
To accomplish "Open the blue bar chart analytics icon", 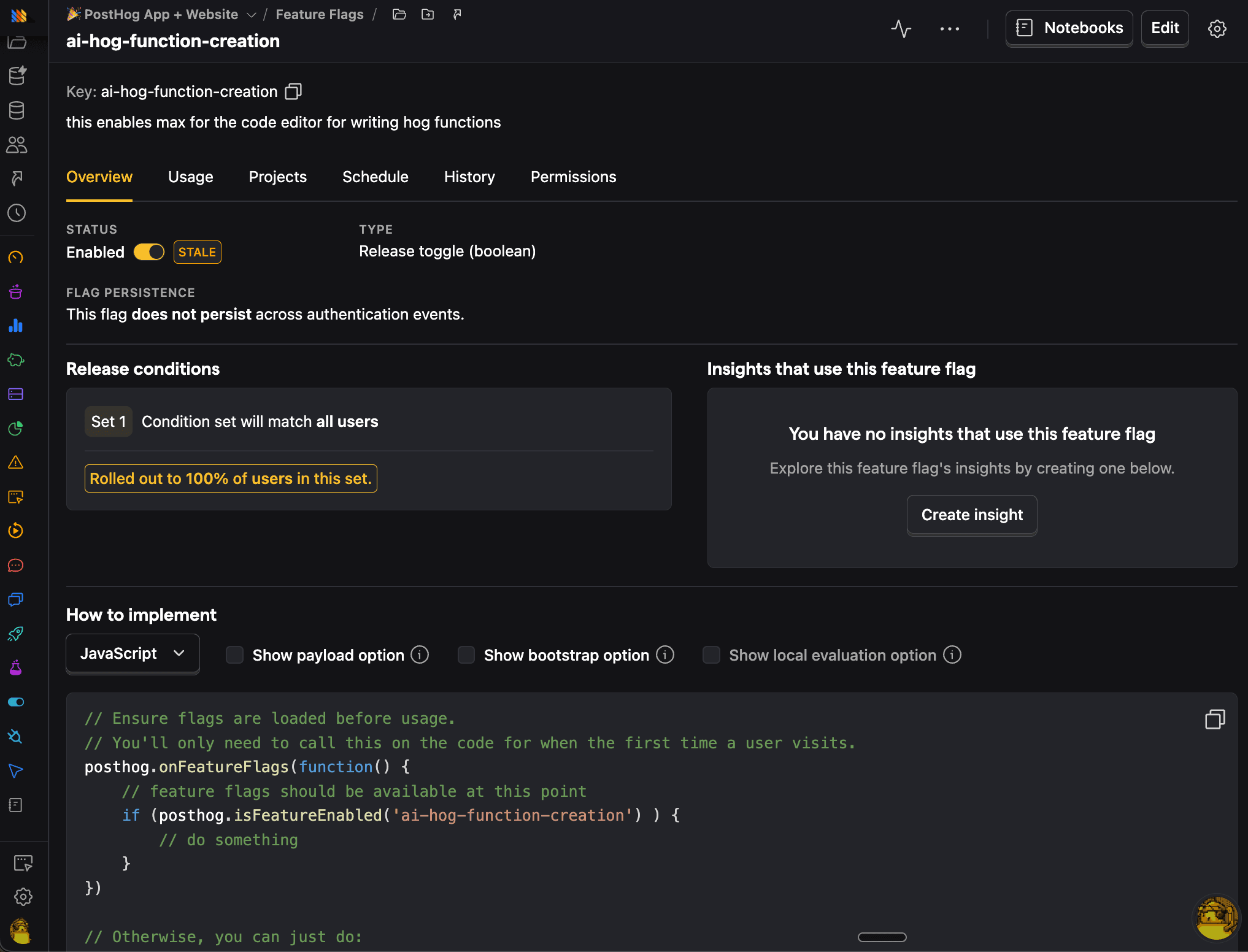I will pyautogui.click(x=16, y=326).
